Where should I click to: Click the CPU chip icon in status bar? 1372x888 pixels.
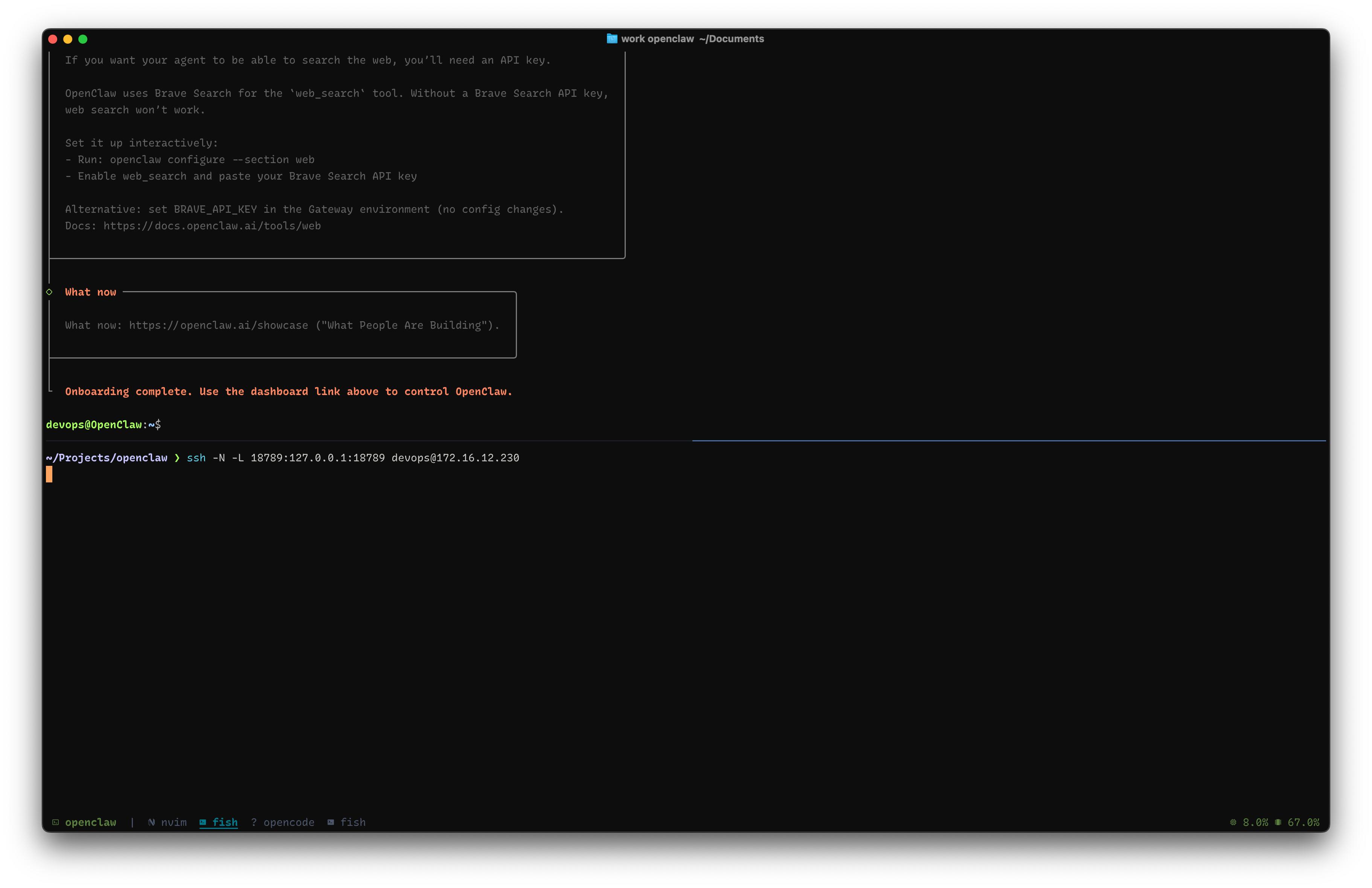point(1233,822)
